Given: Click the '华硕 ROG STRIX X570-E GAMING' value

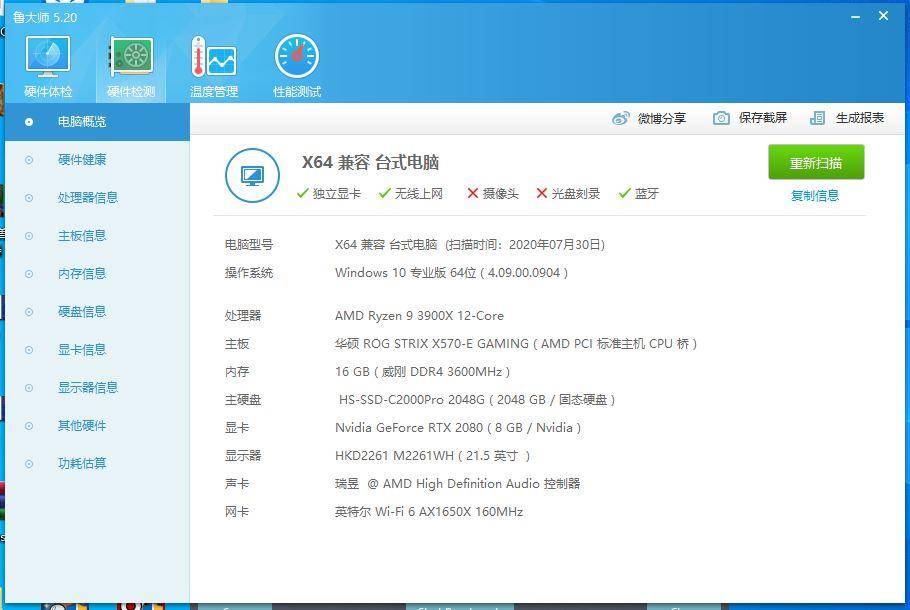Looking at the screenshot, I should click(x=432, y=344).
